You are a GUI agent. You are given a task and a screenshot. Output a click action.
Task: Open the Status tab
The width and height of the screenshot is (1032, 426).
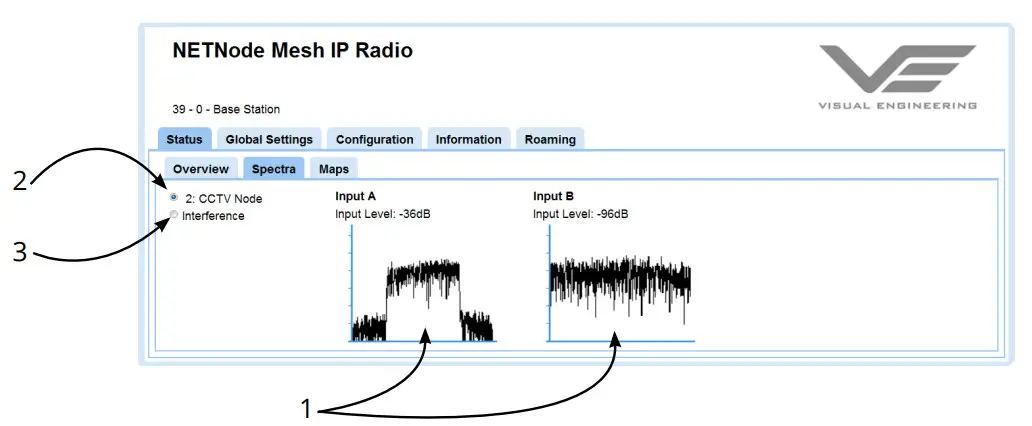[184, 140]
